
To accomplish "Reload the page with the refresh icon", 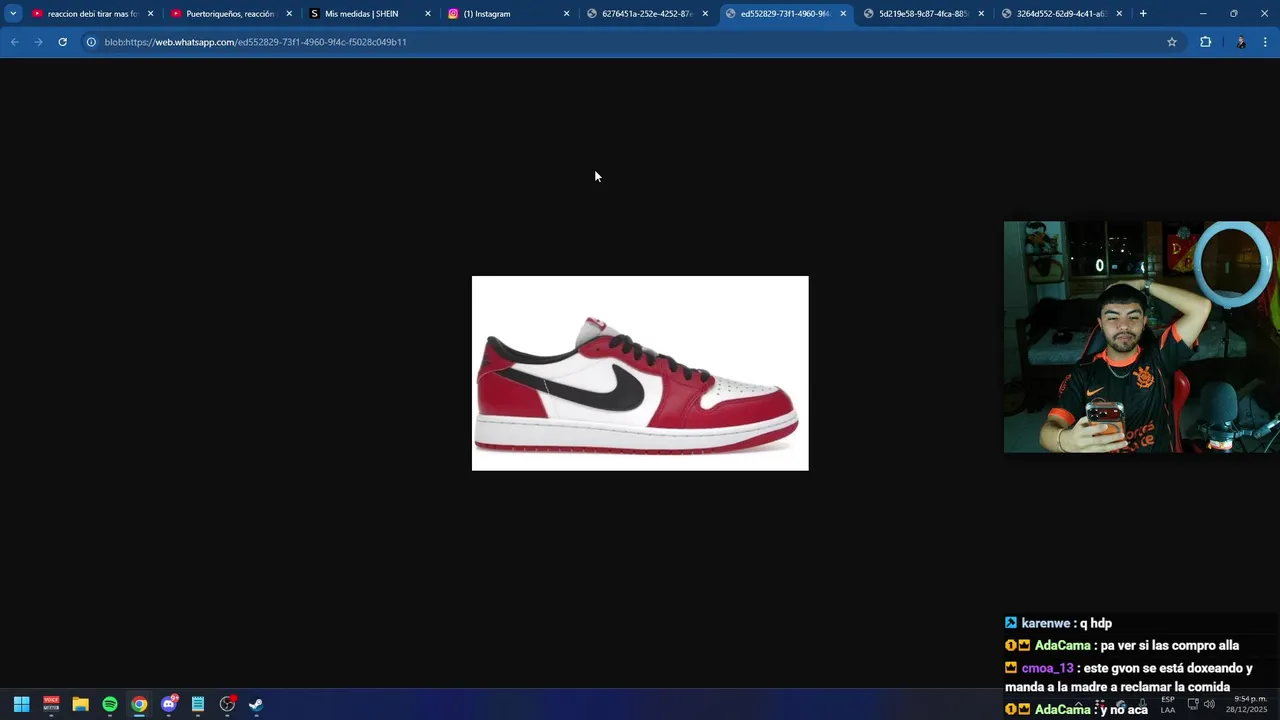I will [x=62, y=42].
